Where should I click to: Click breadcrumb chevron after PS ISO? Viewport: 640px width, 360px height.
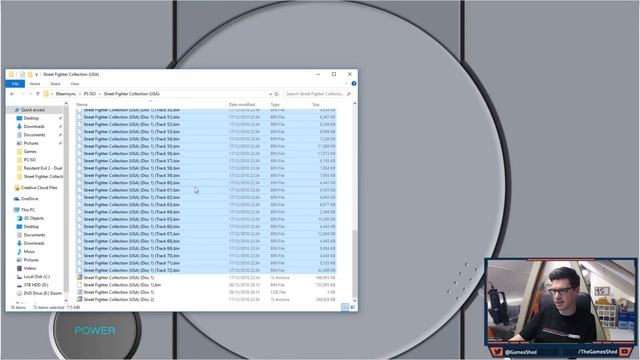100,94
